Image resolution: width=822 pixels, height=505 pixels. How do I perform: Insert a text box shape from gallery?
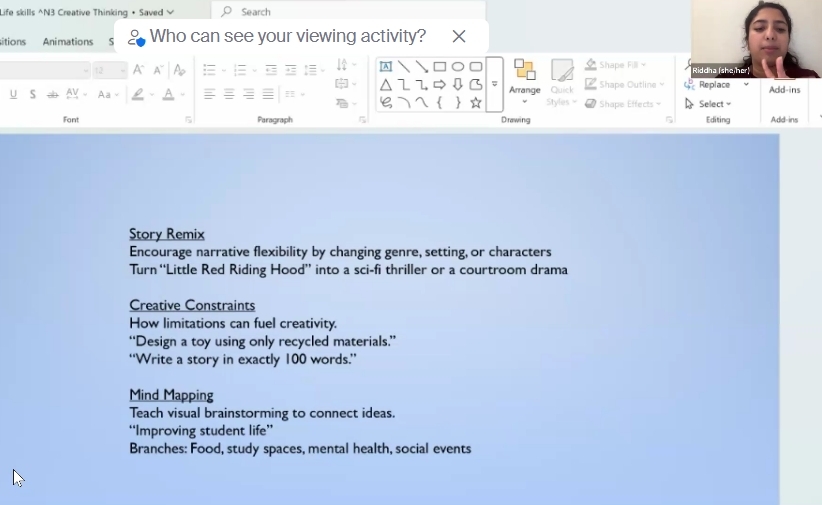coord(386,67)
